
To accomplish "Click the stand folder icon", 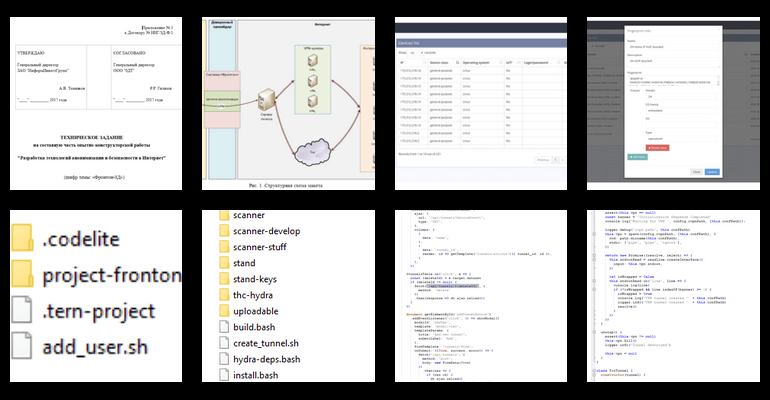I will pyautogui.click(x=224, y=263).
